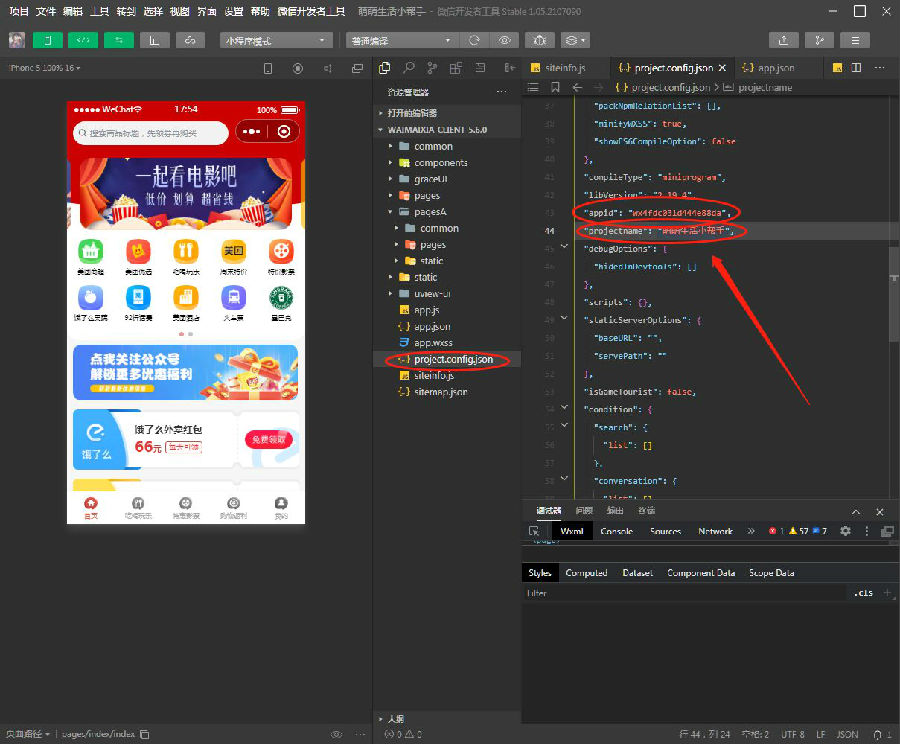Click the Filter input in the Styles pane
900x744 pixels.
[680, 593]
